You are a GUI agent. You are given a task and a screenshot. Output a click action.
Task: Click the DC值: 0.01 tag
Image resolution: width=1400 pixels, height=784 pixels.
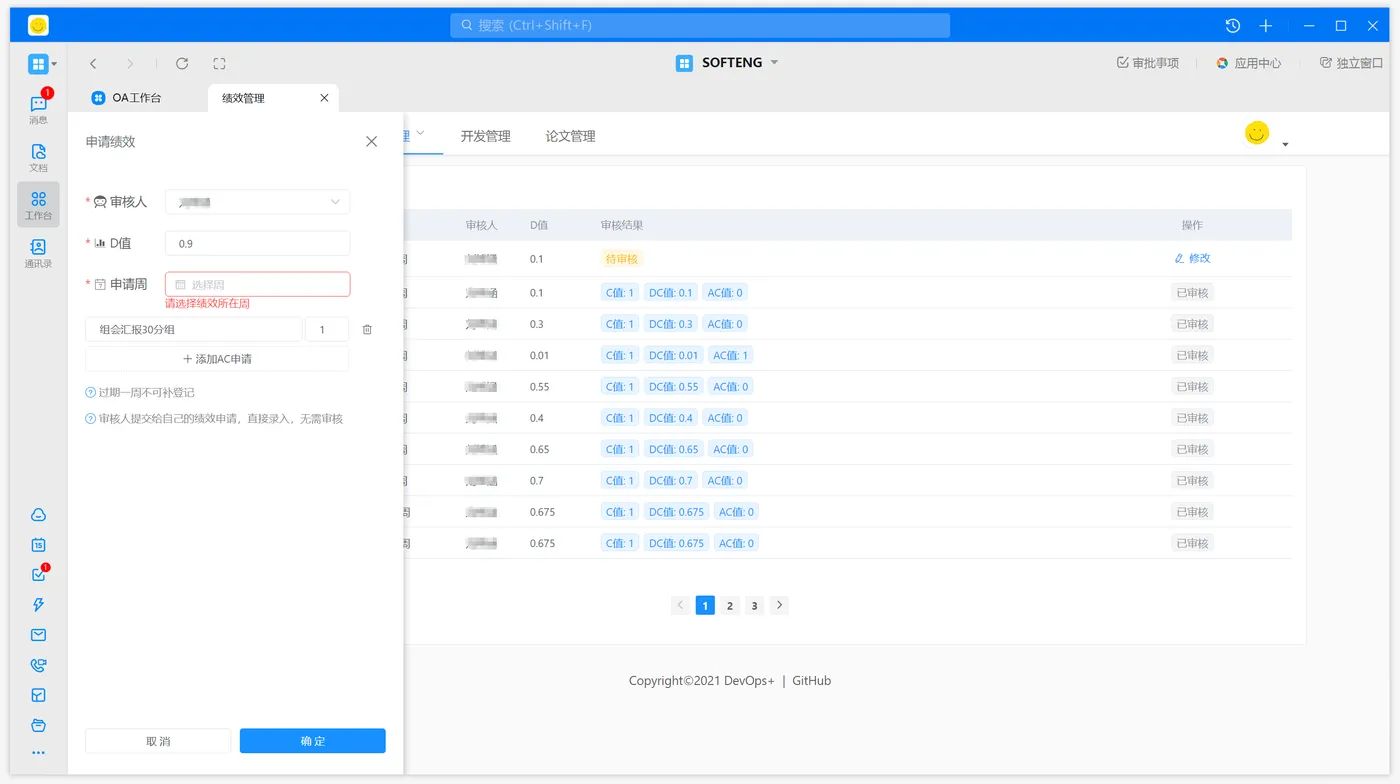coord(673,355)
